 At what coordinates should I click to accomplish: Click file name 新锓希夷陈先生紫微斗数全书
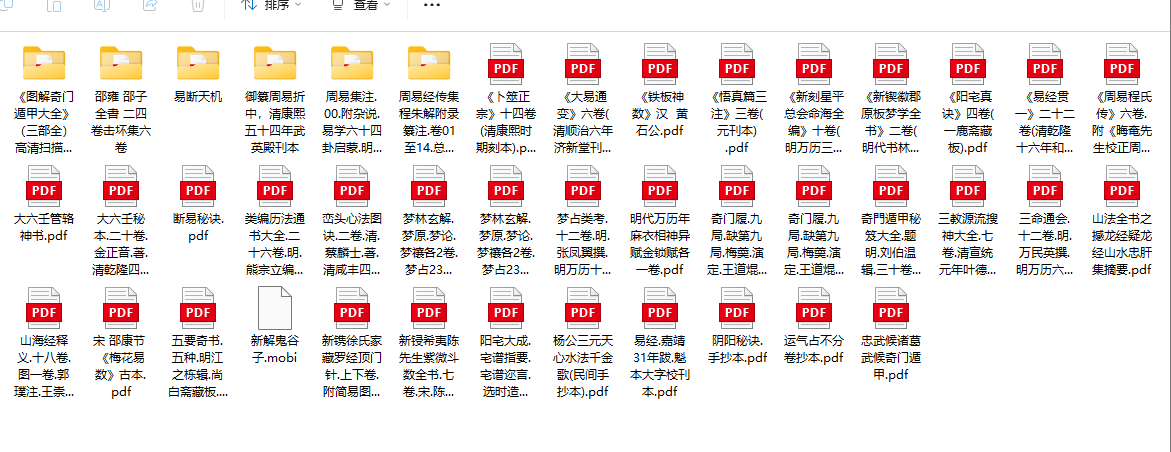430,366
